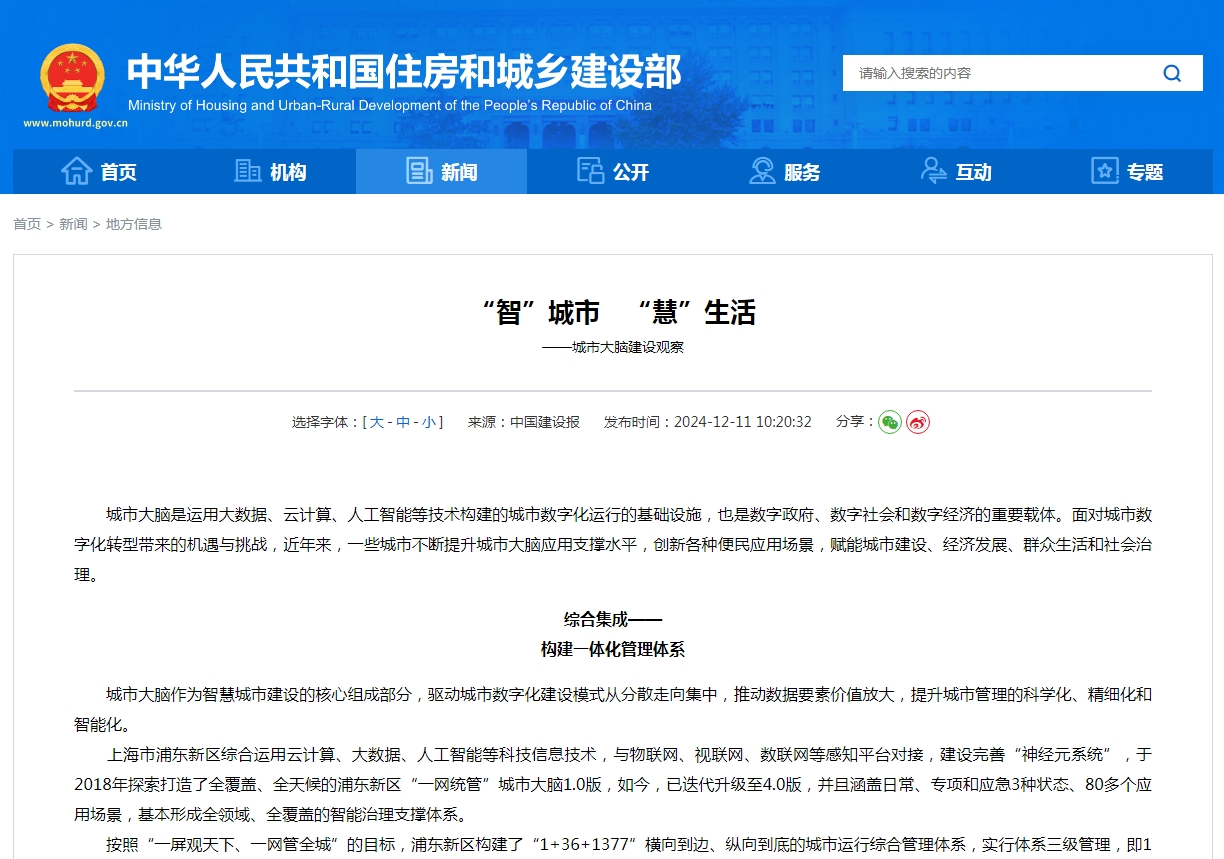Click the national emblem logo
1224x859 pixels.
(x=72, y=78)
